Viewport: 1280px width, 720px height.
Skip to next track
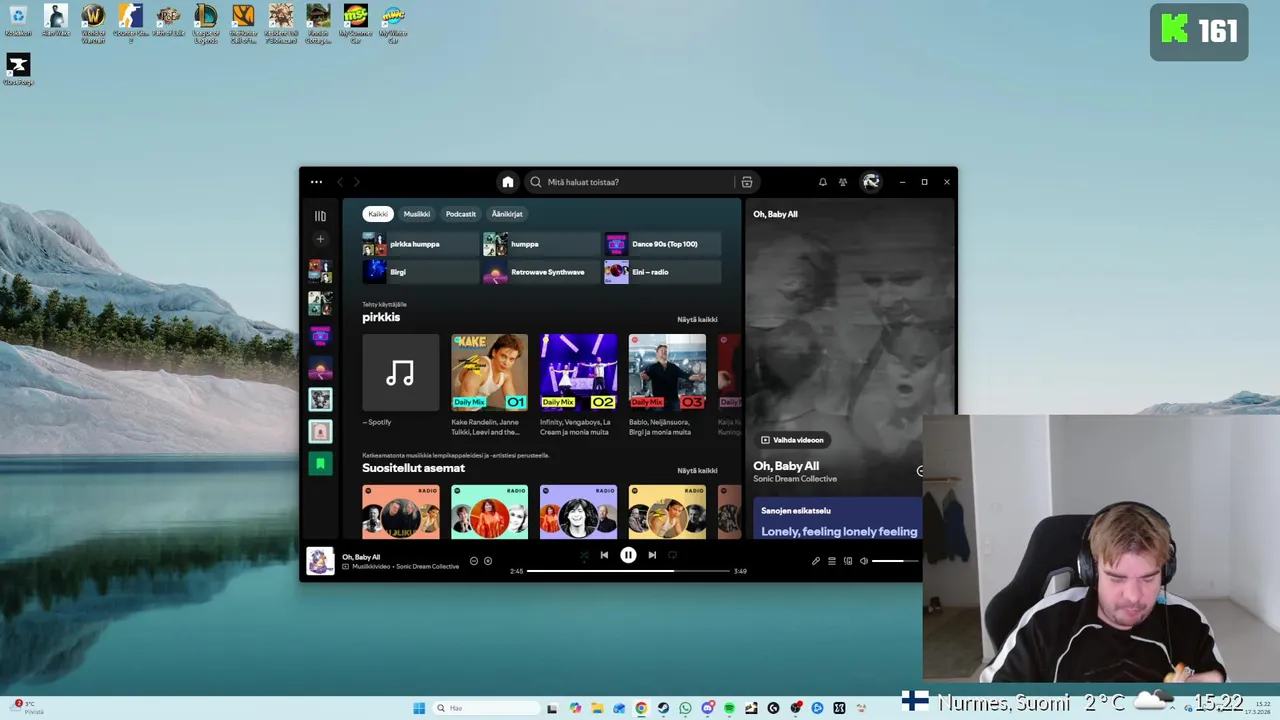[x=652, y=555]
